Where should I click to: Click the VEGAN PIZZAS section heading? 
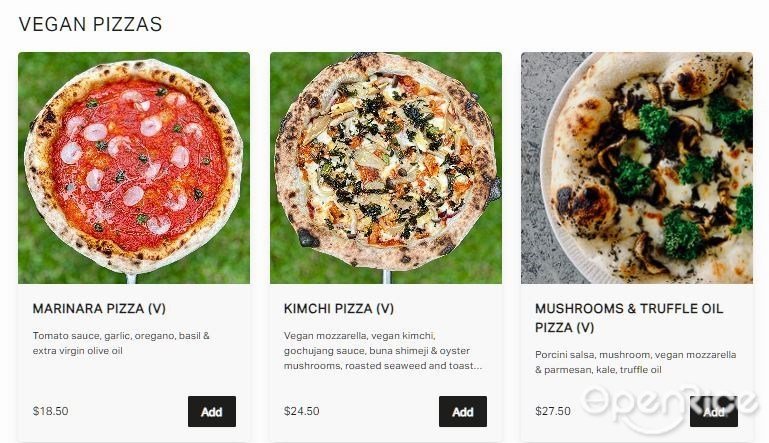[x=90, y=24]
